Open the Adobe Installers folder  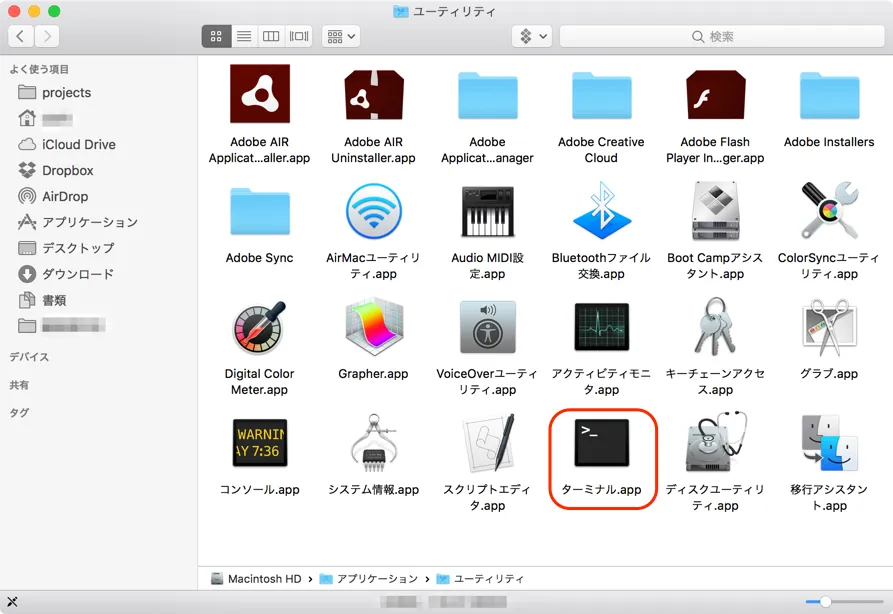point(829,95)
